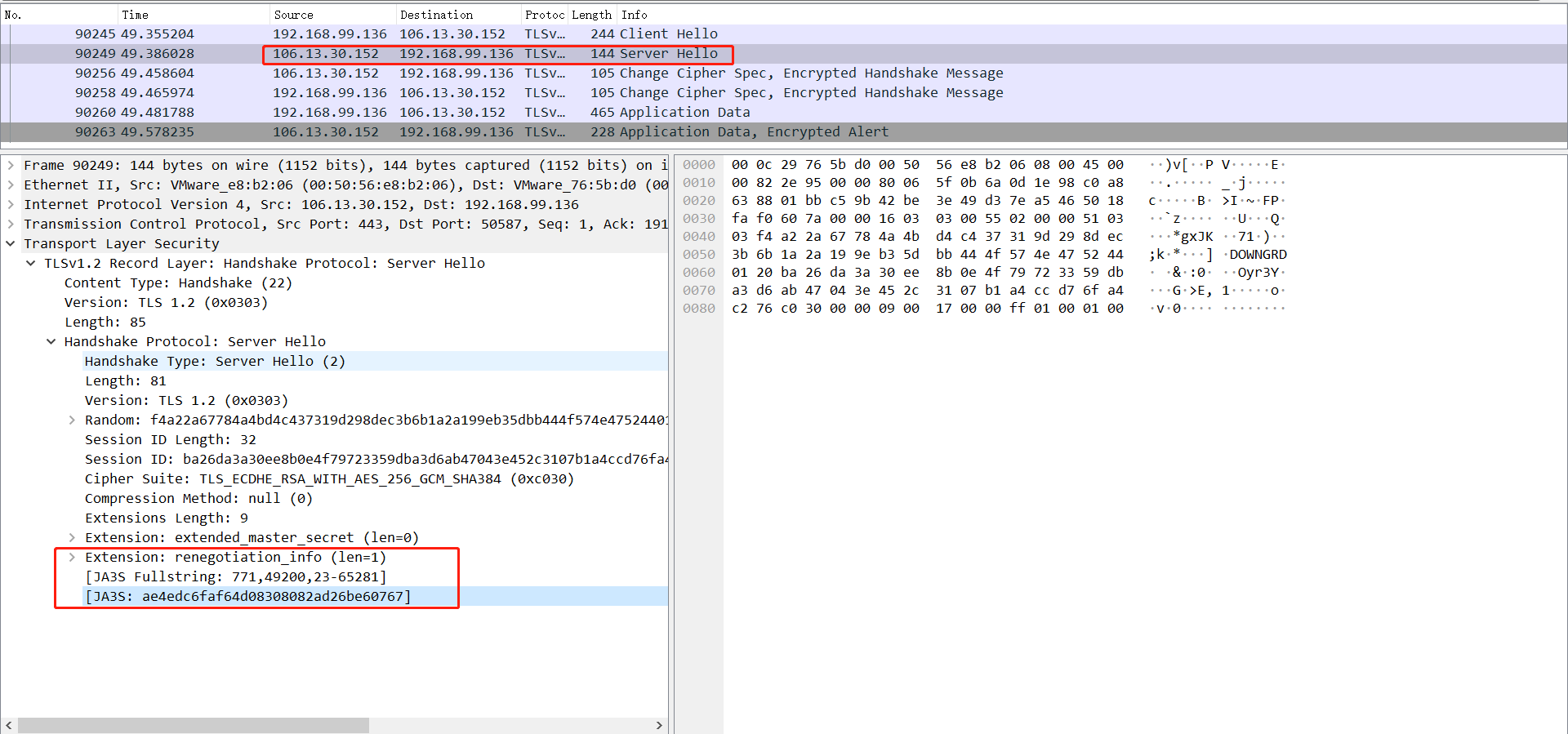Viewport: 1568px width, 734px height.
Task: Select the JA3S hash line
Action: coord(248,597)
